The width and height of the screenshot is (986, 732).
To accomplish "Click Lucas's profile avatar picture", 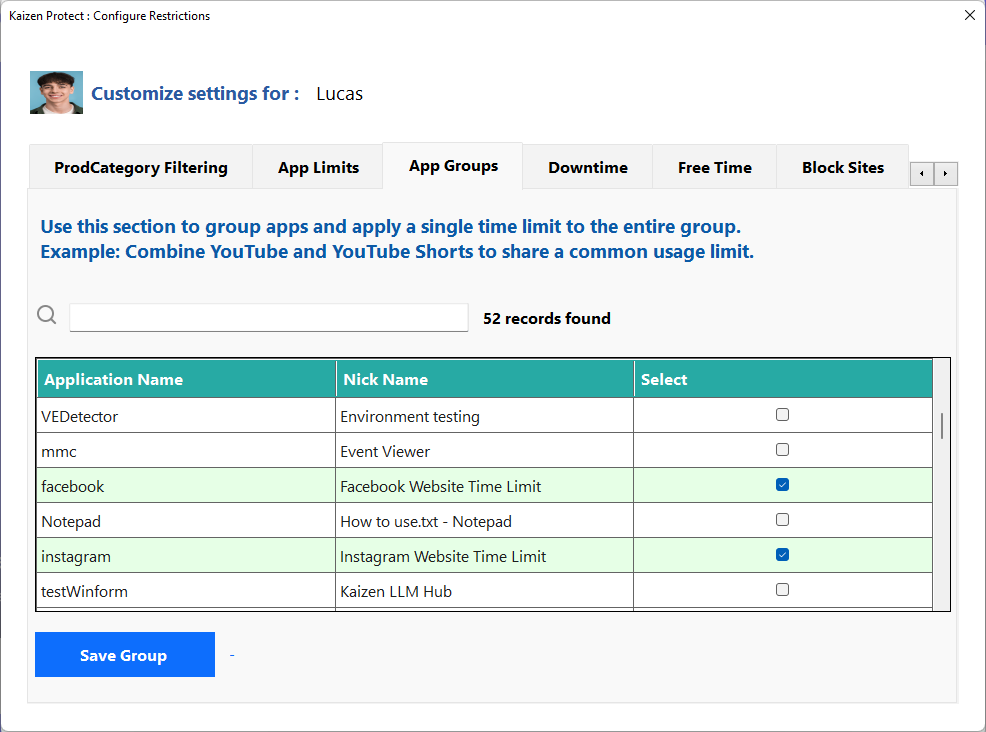I will coord(56,92).
